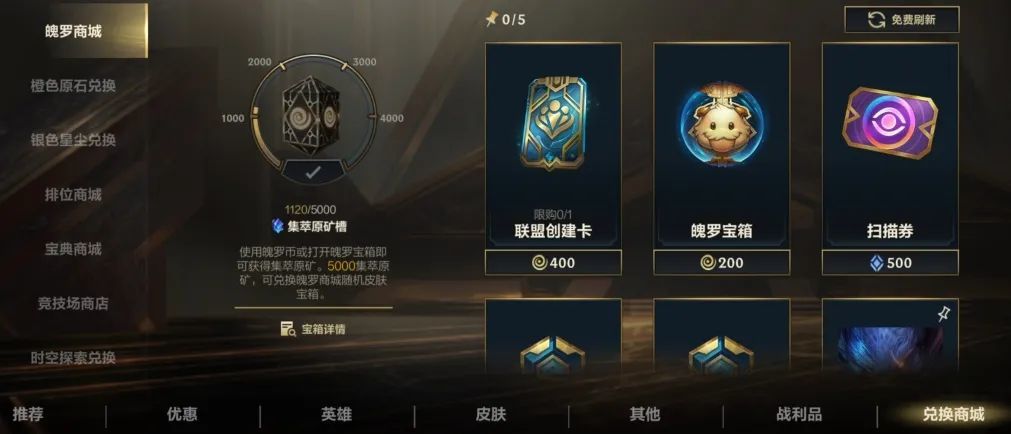The height and width of the screenshot is (434, 1011).
Task: Open the 宝箱详情 link
Action: (x=313, y=329)
